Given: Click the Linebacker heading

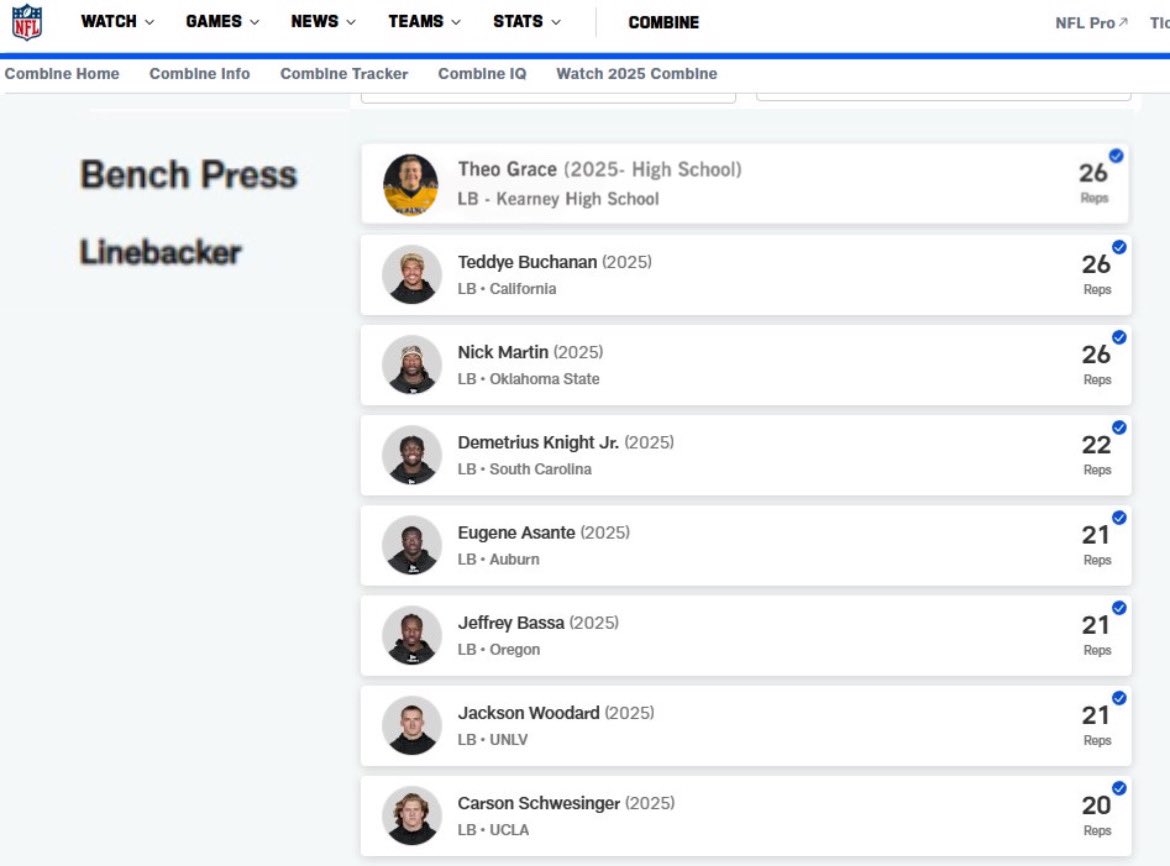Looking at the screenshot, I should [x=160, y=252].
